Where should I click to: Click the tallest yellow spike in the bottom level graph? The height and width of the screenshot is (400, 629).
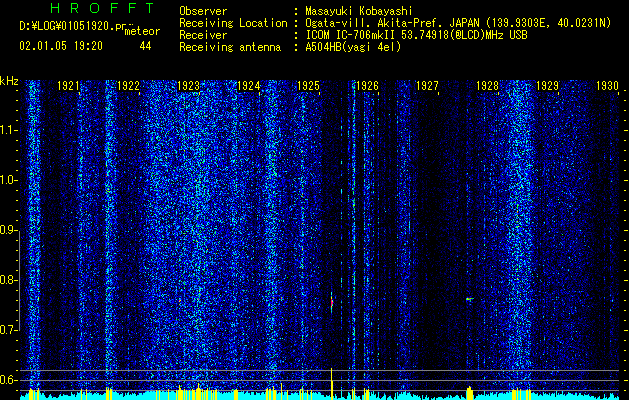[332, 384]
